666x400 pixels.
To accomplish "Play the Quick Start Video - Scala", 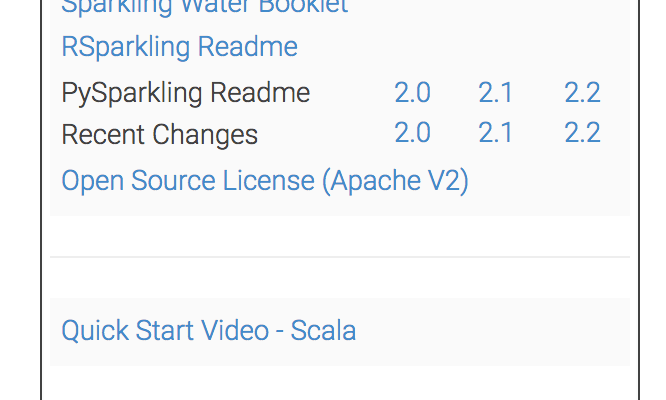I will tap(208, 331).
